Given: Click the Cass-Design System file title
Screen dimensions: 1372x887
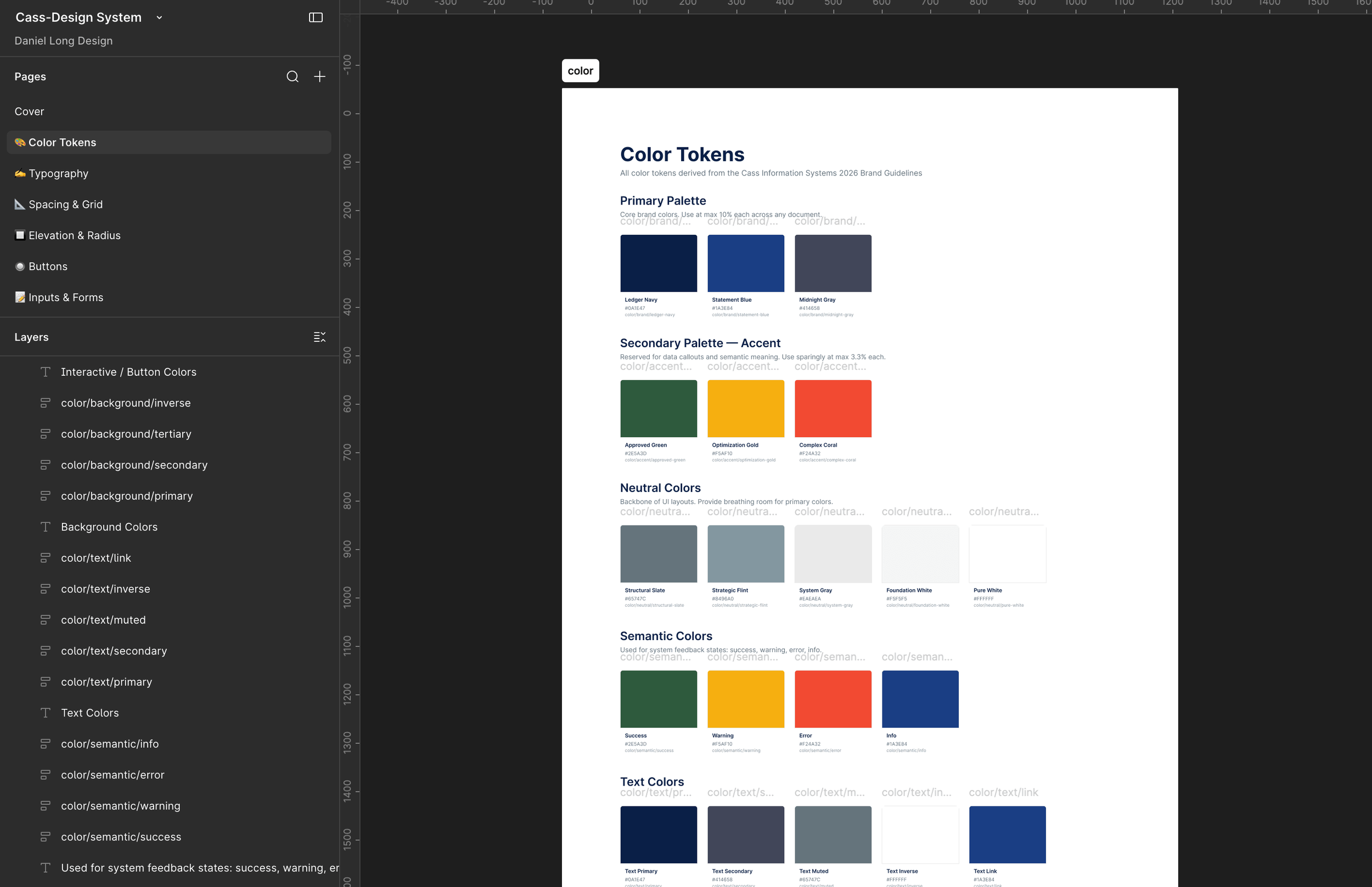Looking at the screenshot, I should coord(78,18).
